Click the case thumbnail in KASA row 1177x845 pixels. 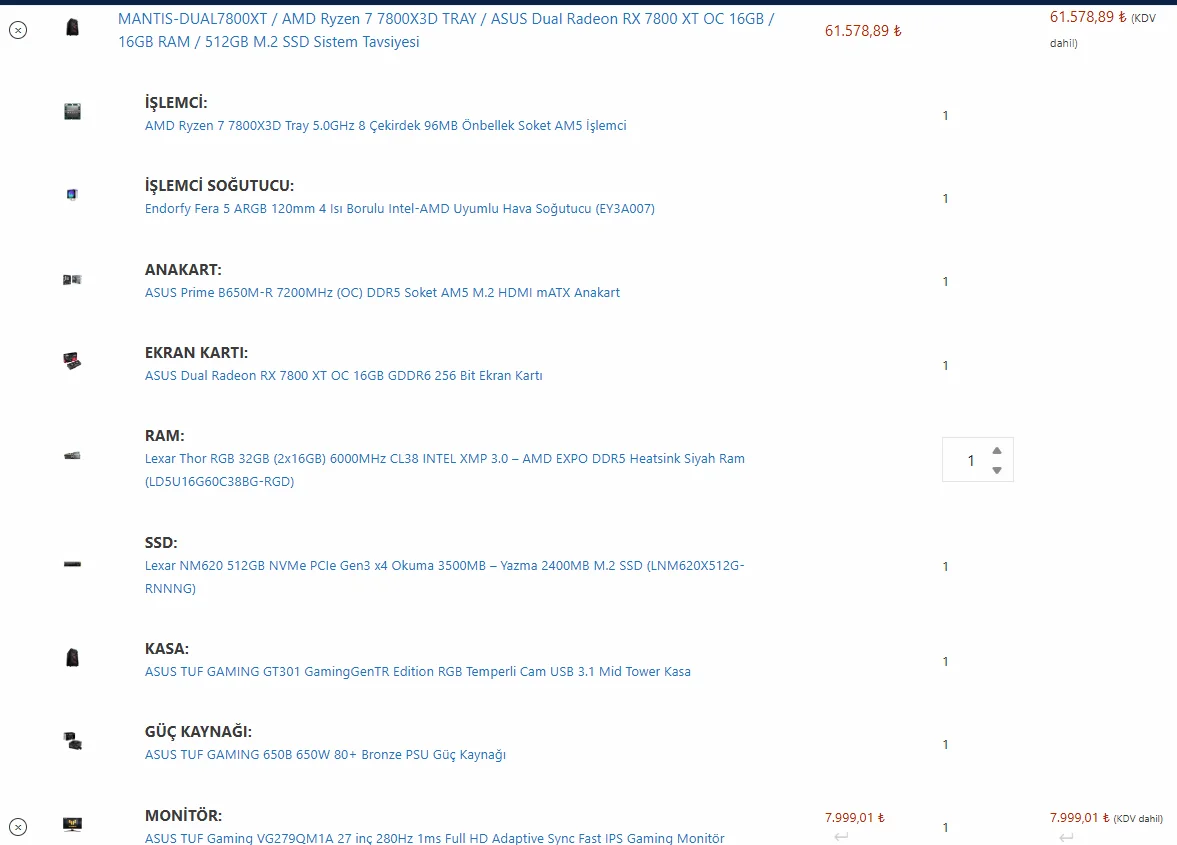click(72, 658)
